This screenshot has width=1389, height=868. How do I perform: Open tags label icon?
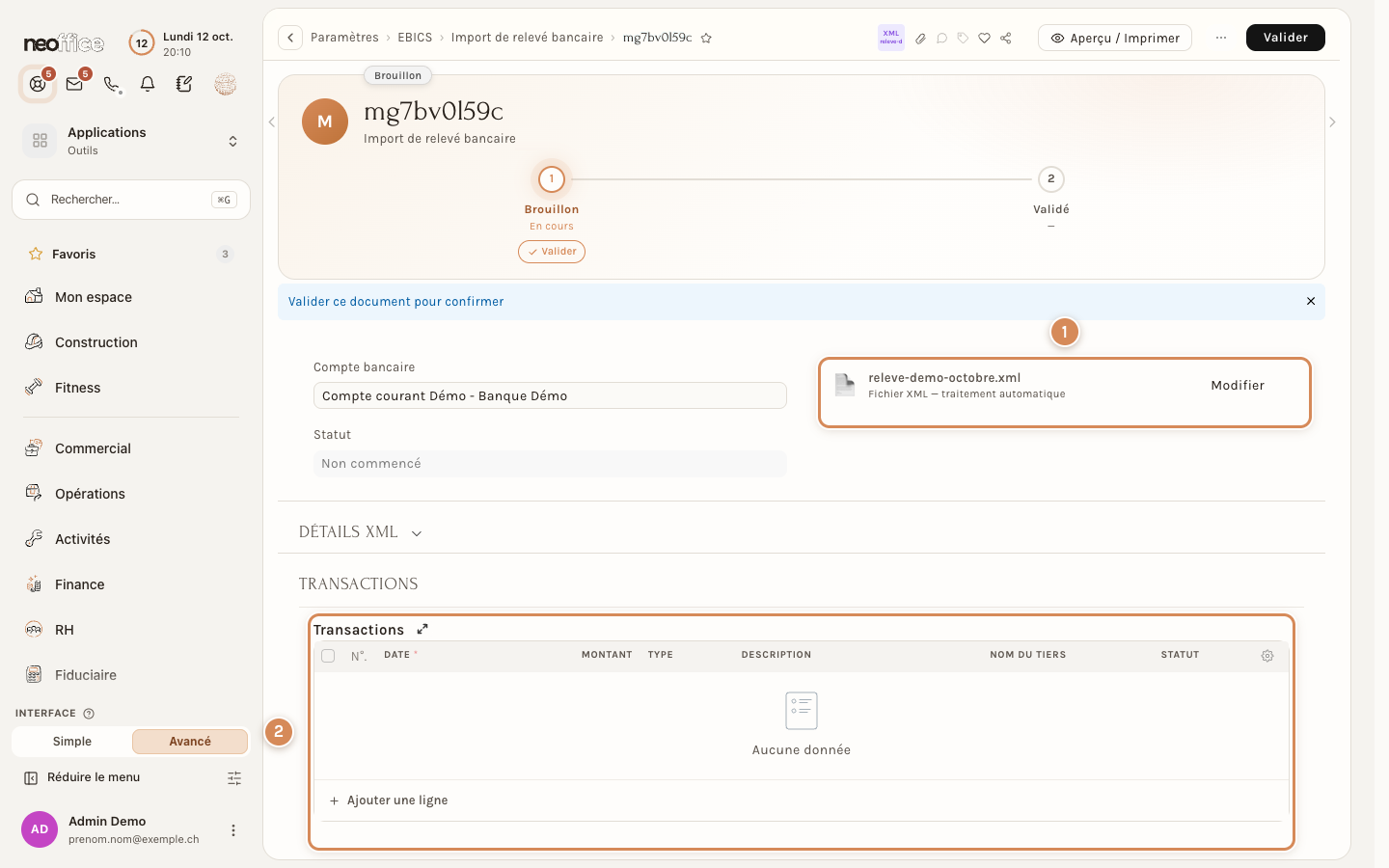point(963,39)
